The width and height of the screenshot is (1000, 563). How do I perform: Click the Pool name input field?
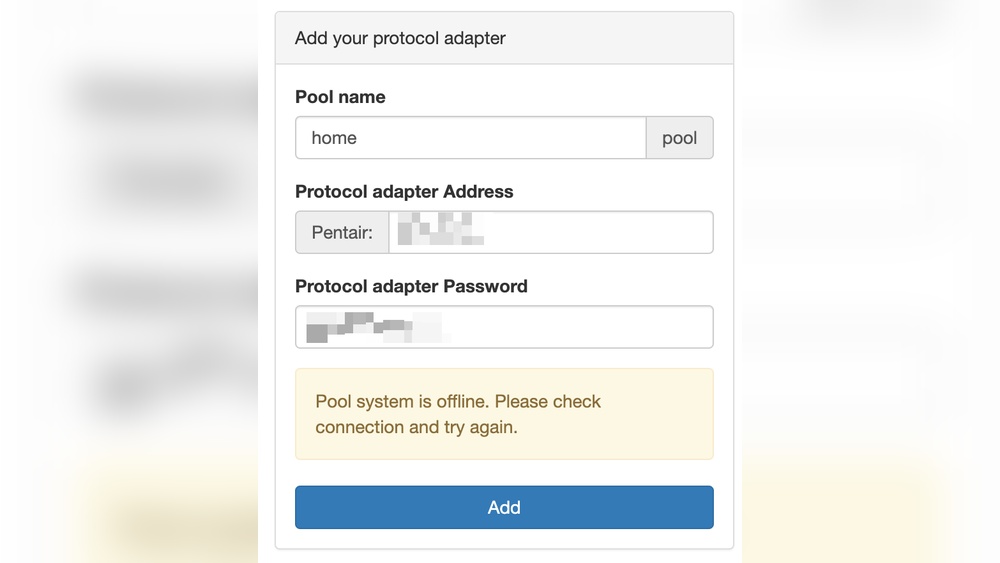pos(470,138)
